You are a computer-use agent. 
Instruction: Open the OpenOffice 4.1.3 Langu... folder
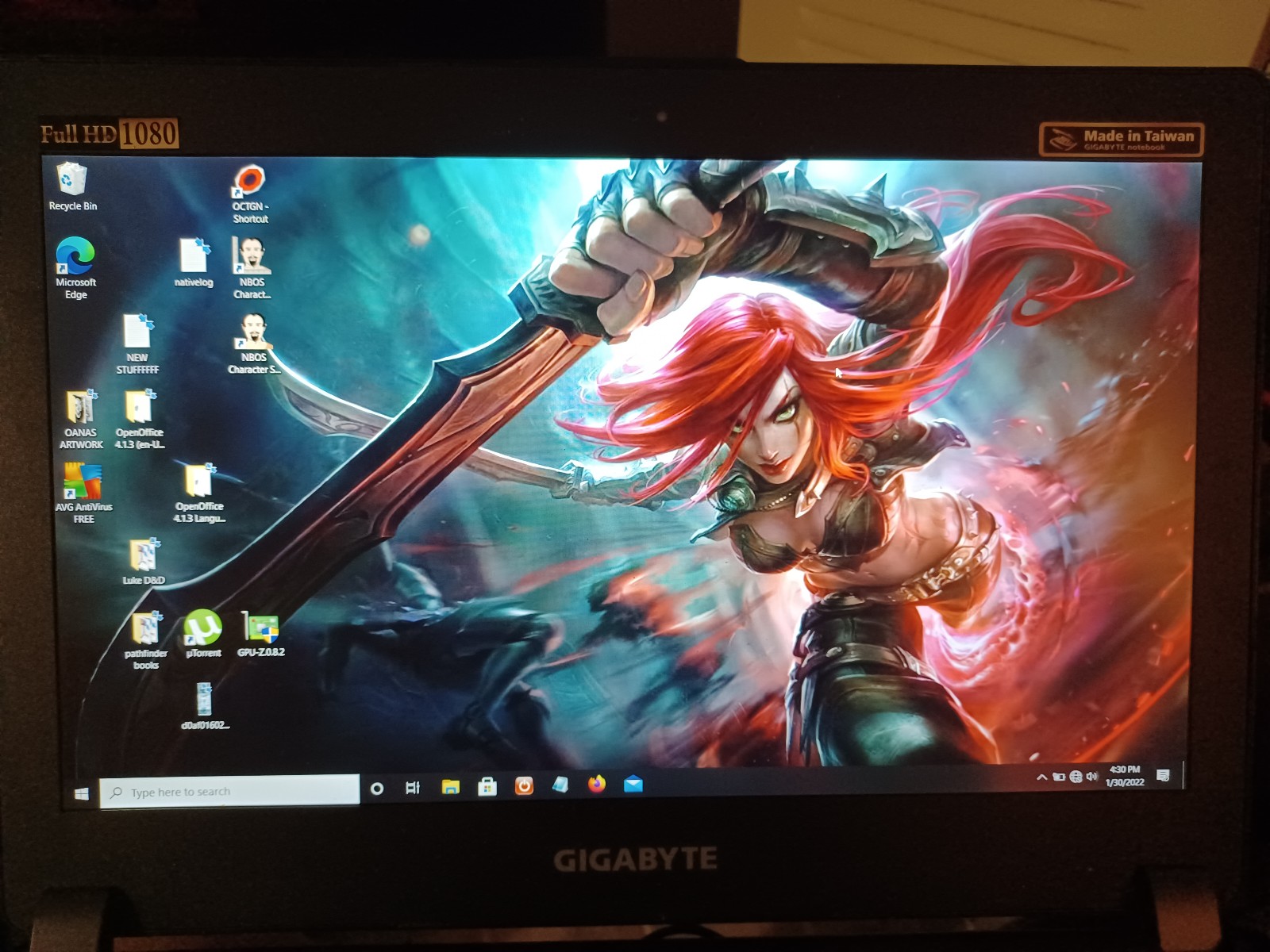(198, 493)
